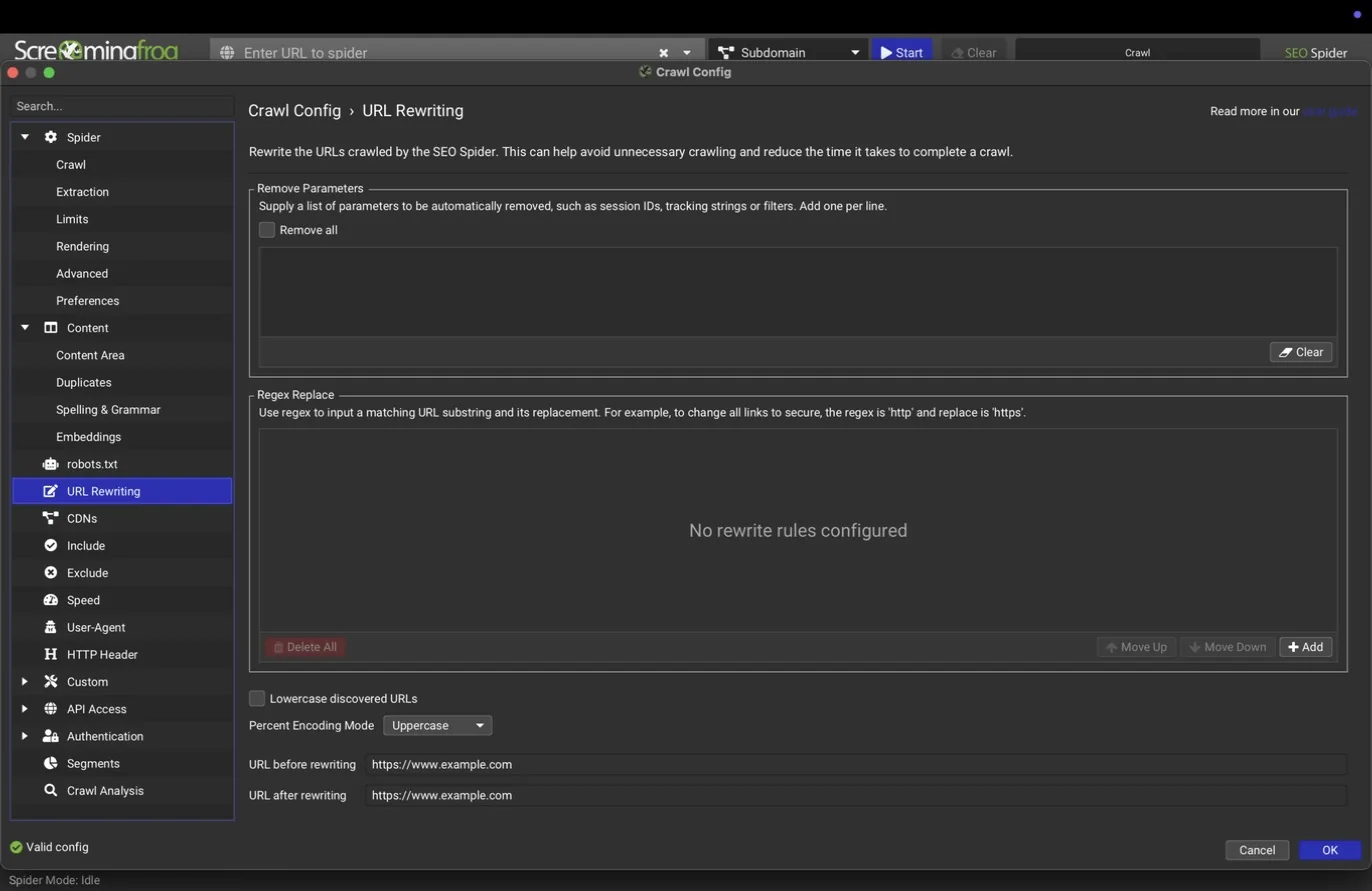Click the globe icon in URL bar
This screenshot has height=891, width=1372.
pos(227,53)
